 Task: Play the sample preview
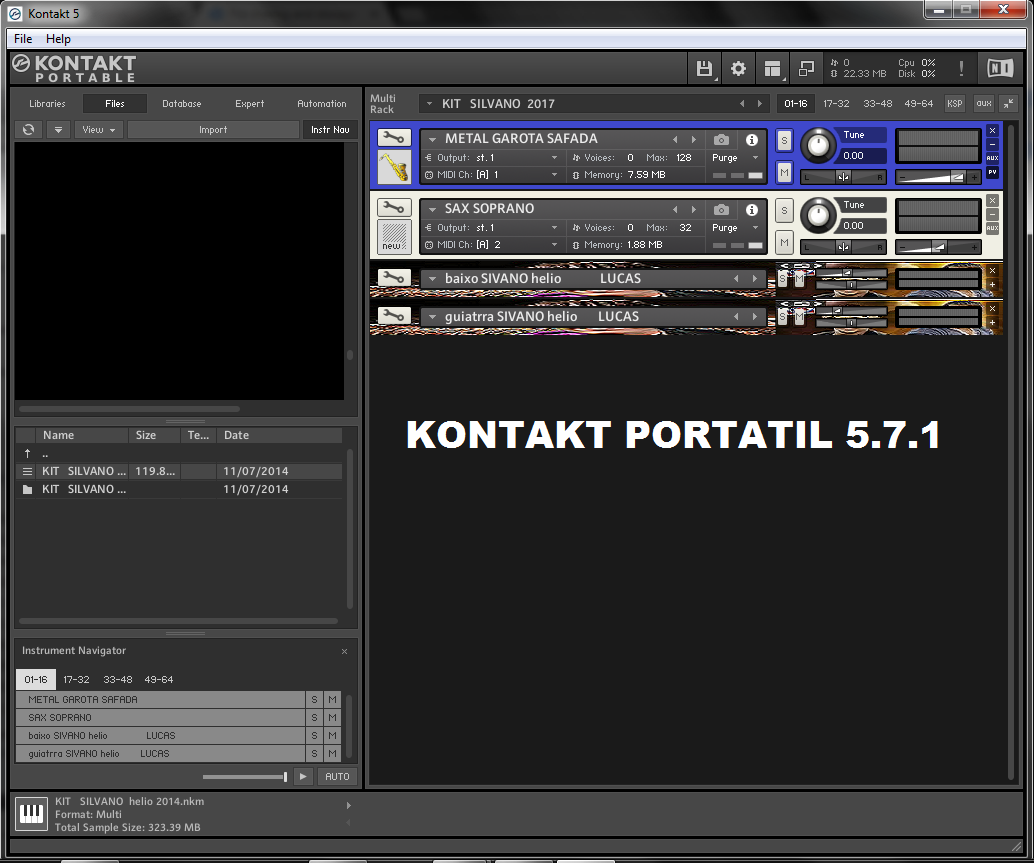pyautogui.click(x=303, y=777)
